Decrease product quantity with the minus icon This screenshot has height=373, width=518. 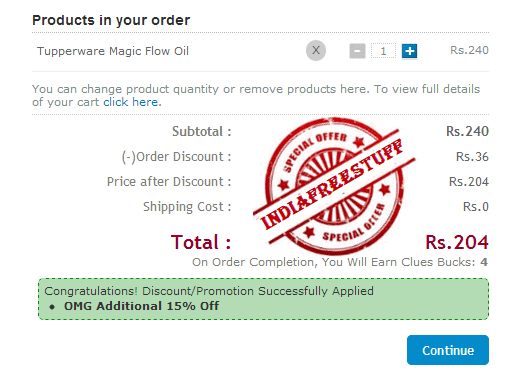coord(357,51)
